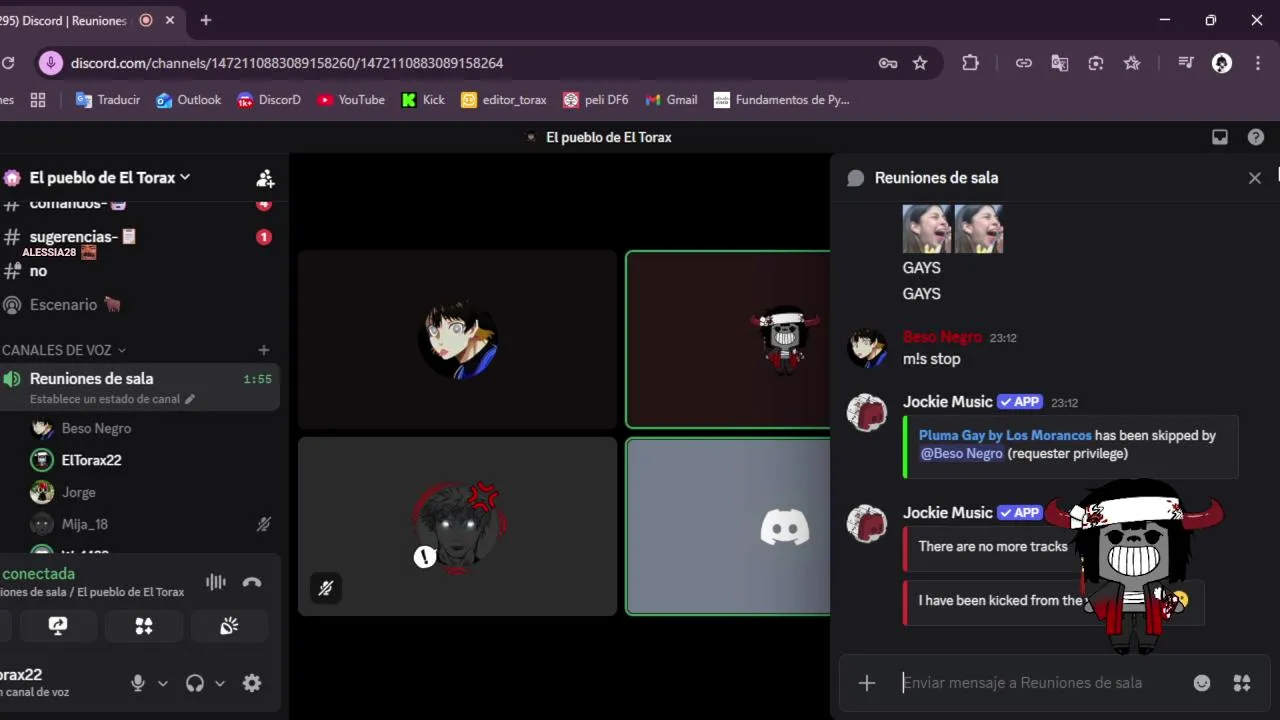Viewport: 1280px width, 720px height.
Task: Open bookmark apps grid icon
Action: (38, 100)
